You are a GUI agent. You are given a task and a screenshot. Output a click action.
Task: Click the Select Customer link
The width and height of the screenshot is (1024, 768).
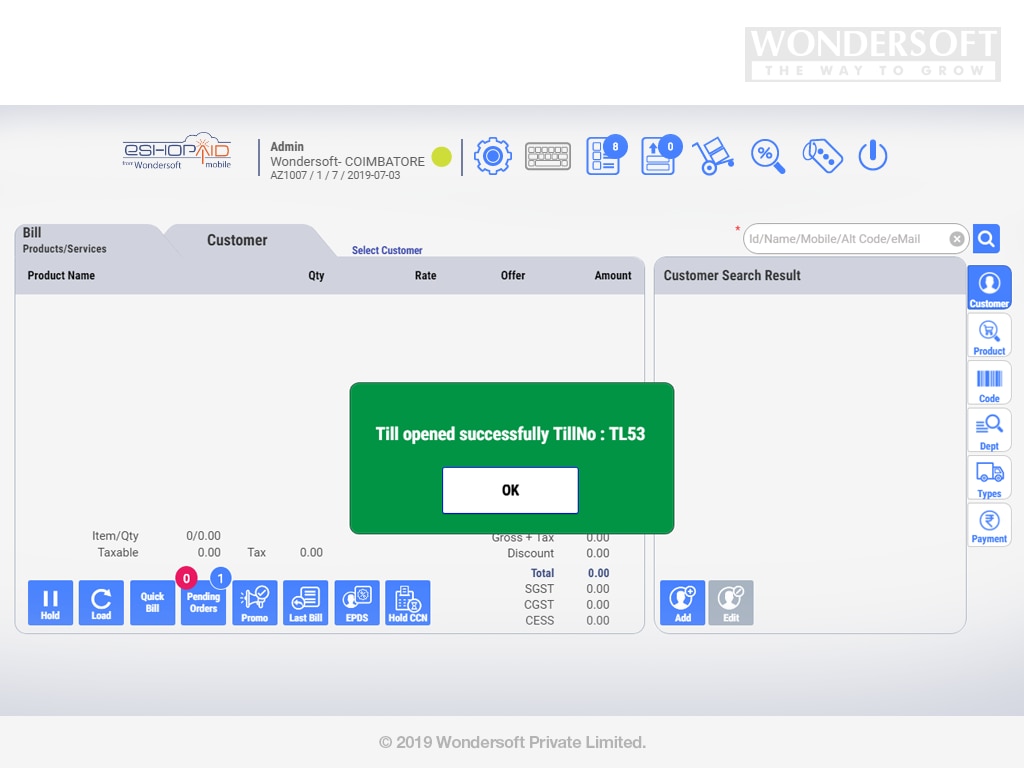pos(387,250)
